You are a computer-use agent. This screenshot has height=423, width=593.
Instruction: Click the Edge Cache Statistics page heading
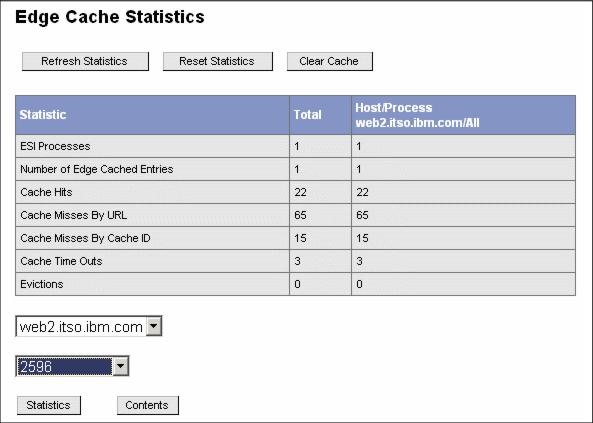(110, 17)
